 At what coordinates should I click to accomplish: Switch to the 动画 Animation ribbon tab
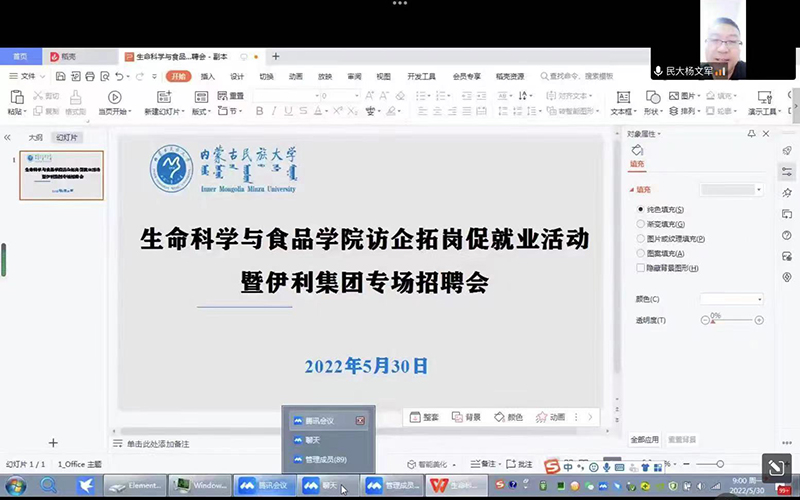(295, 77)
